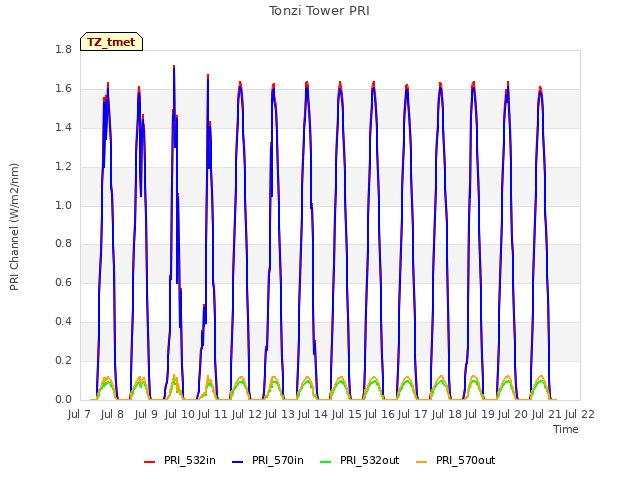The width and height of the screenshot is (640, 480).
Task: Click the Jul 22 x-axis tick label
Action: [x=580, y=414]
